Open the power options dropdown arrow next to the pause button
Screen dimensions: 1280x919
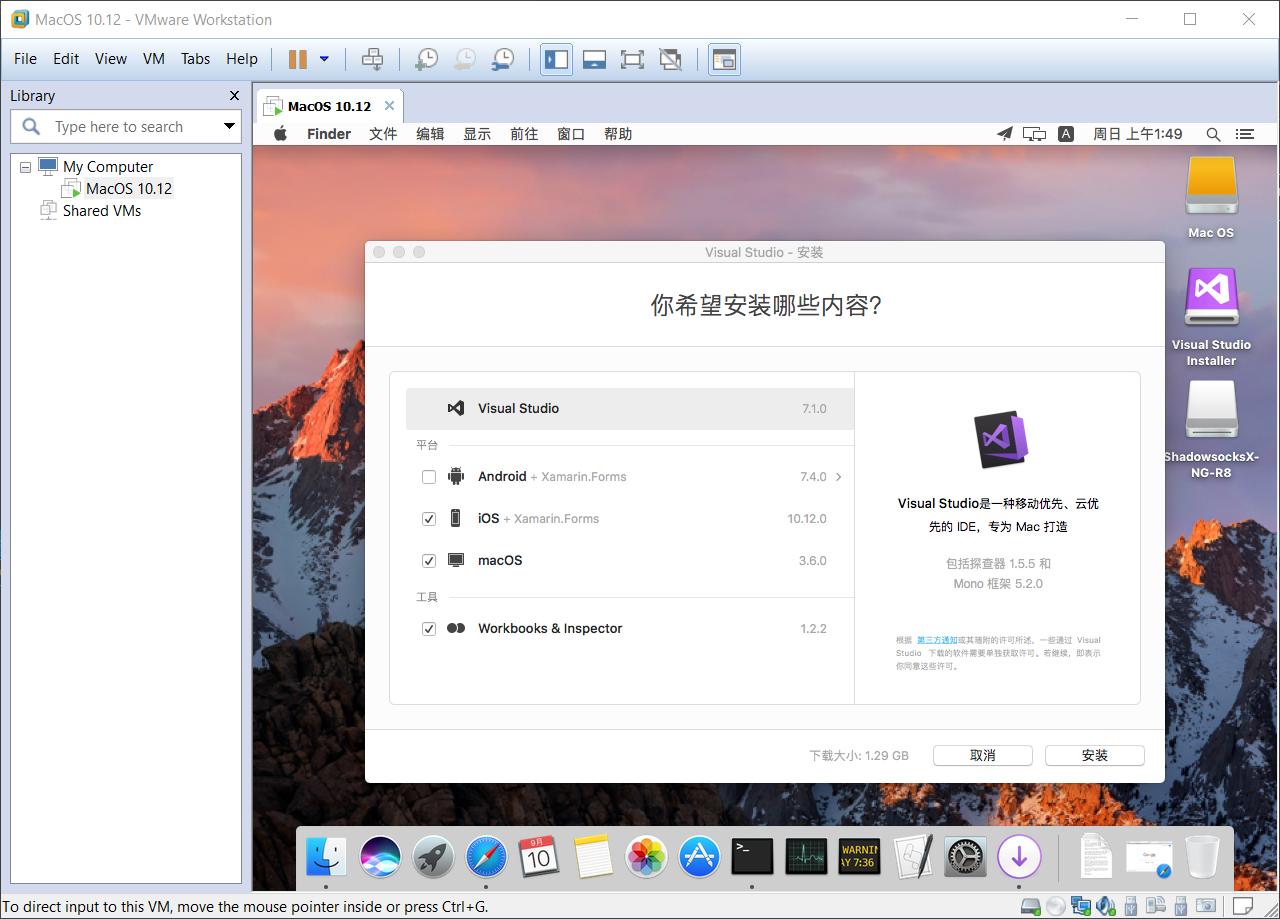(x=324, y=59)
